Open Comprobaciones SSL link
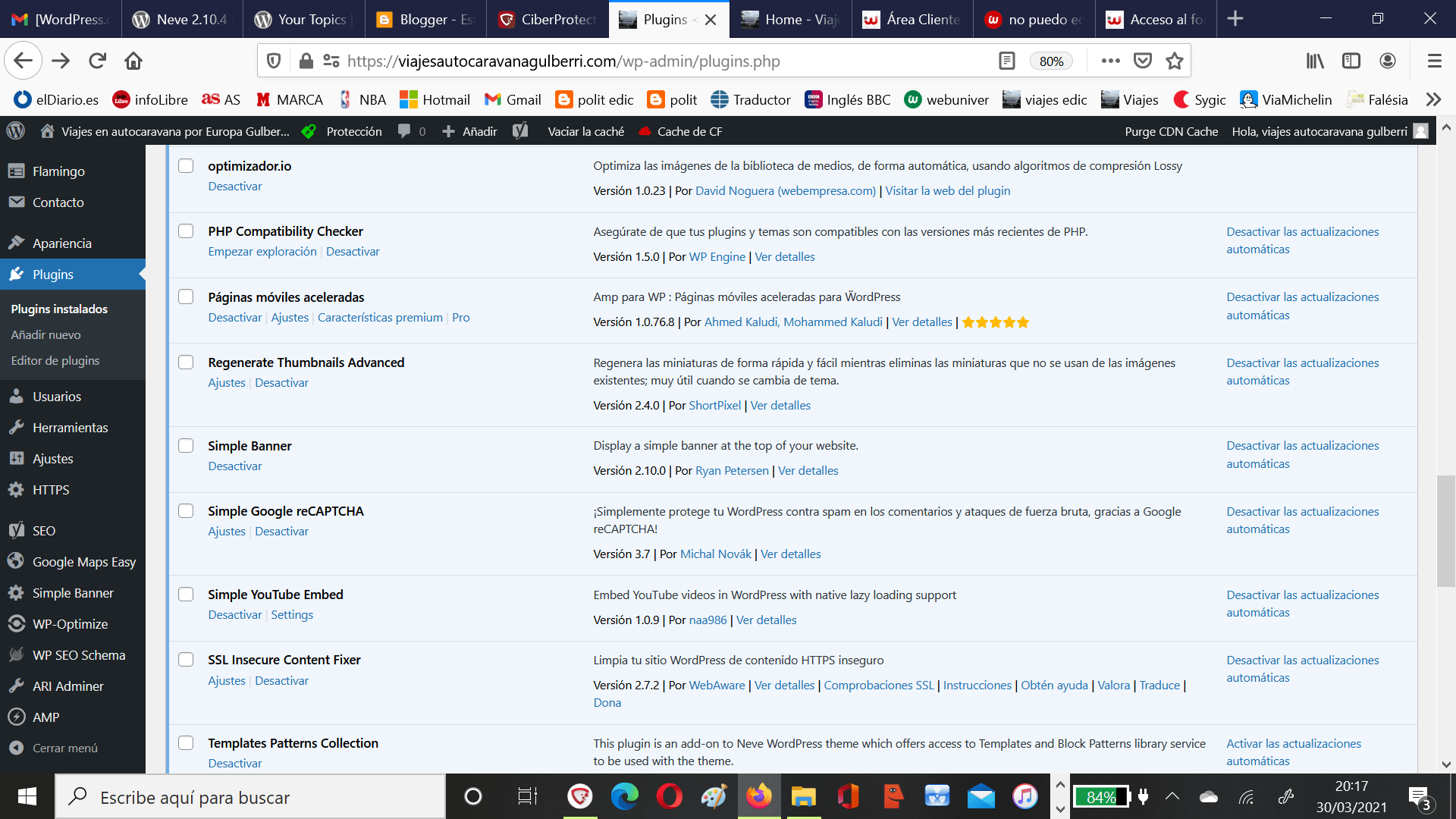 (879, 685)
